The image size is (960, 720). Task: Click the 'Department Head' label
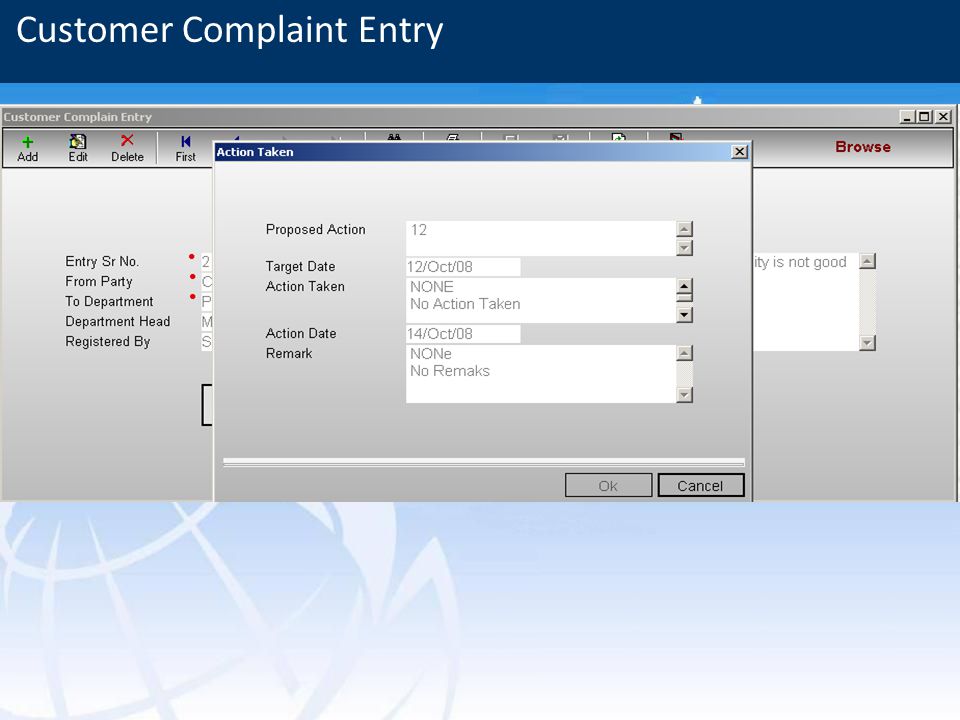click(118, 321)
